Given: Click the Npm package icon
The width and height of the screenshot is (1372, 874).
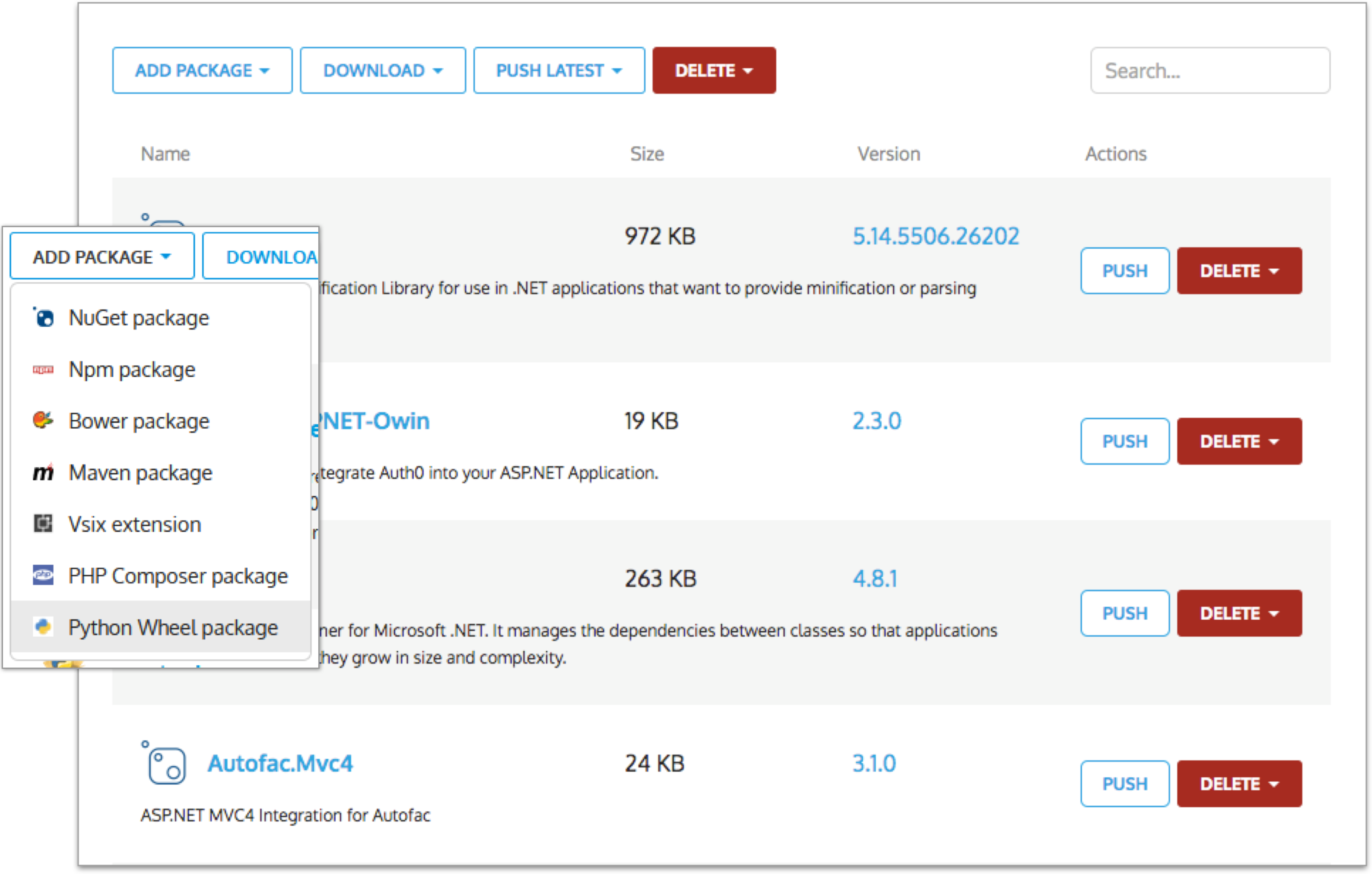Looking at the screenshot, I should pyautogui.click(x=43, y=369).
